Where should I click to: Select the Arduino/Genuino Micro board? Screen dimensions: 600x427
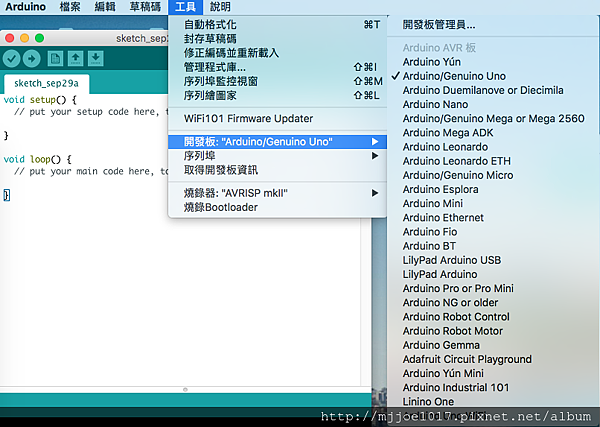pos(493,175)
